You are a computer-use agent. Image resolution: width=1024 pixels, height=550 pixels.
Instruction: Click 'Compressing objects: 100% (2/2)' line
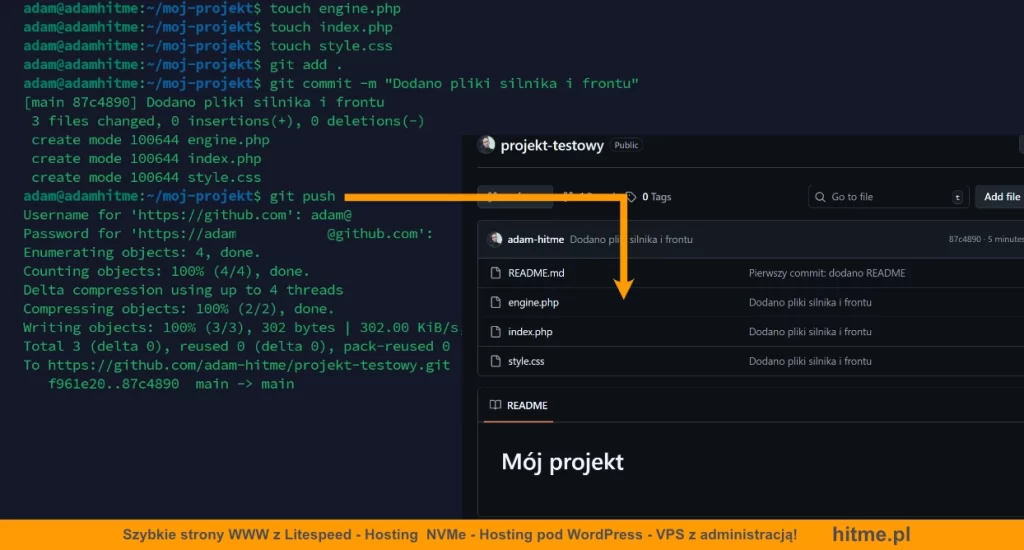point(179,309)
